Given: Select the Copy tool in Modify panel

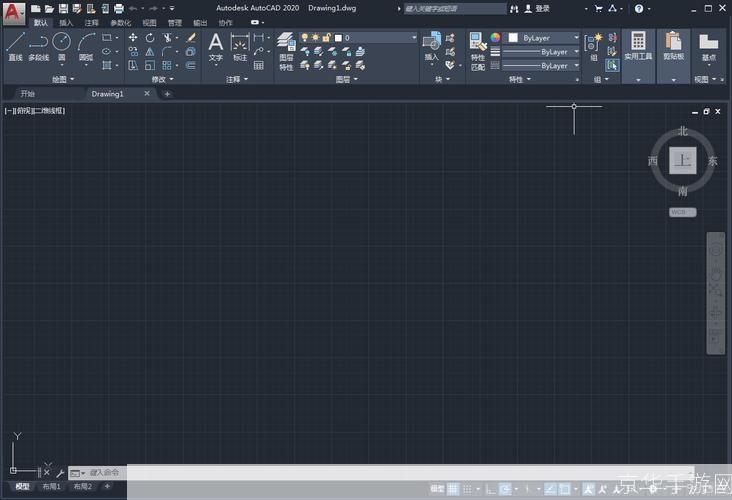Looking at the screenshot, I should tap(133, 51).
